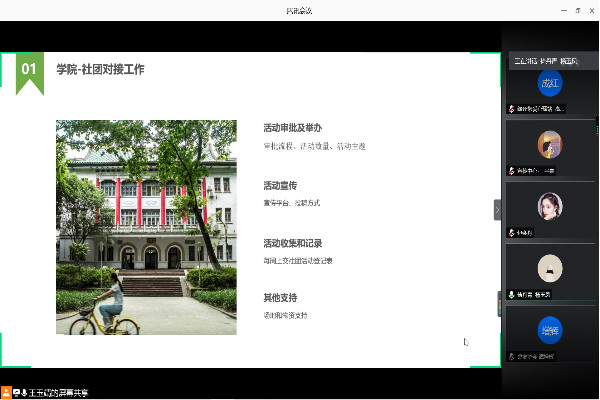This screenshot has height=400, width=600.
Task: Click the first participant's muted mic icon
Action: point(512,108)
